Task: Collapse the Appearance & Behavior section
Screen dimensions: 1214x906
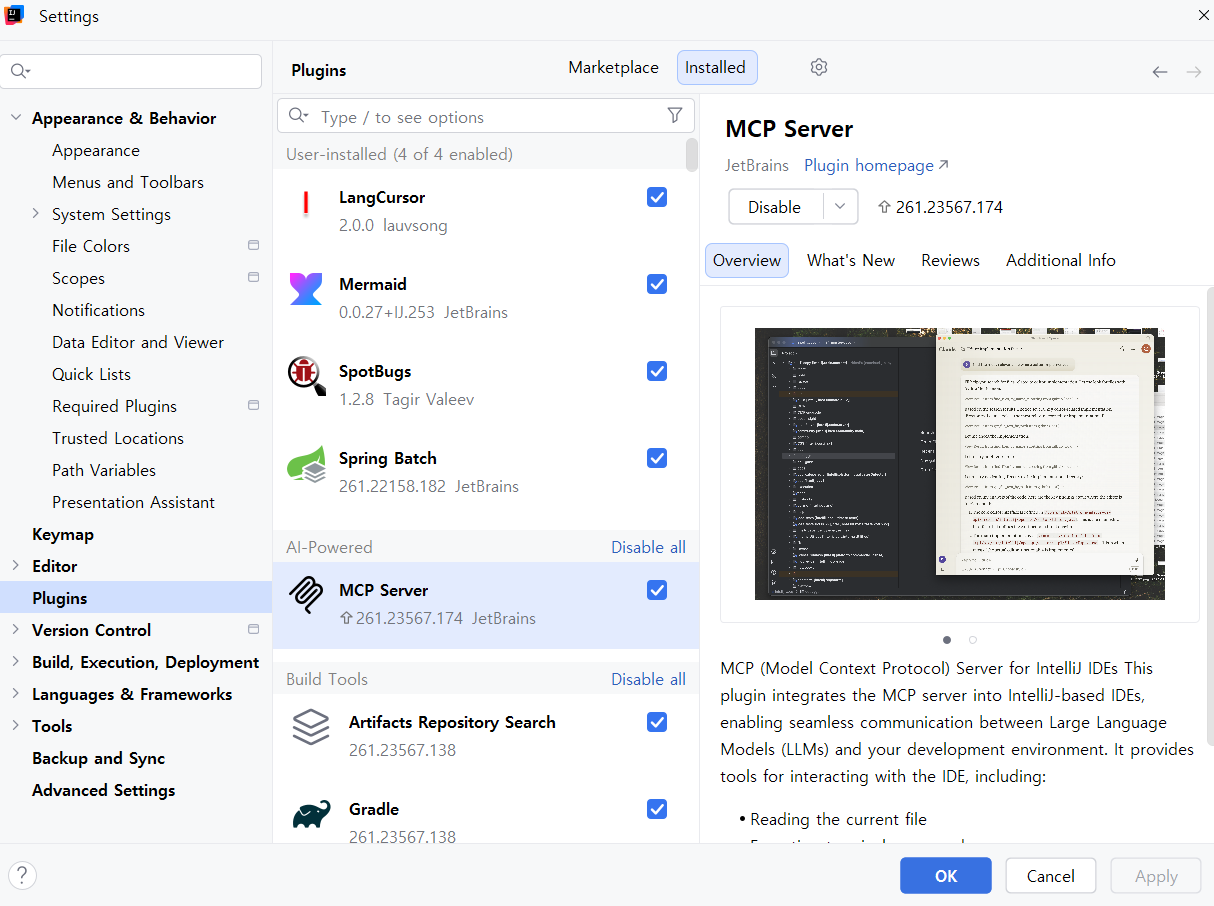Action: tap(15, 118)
